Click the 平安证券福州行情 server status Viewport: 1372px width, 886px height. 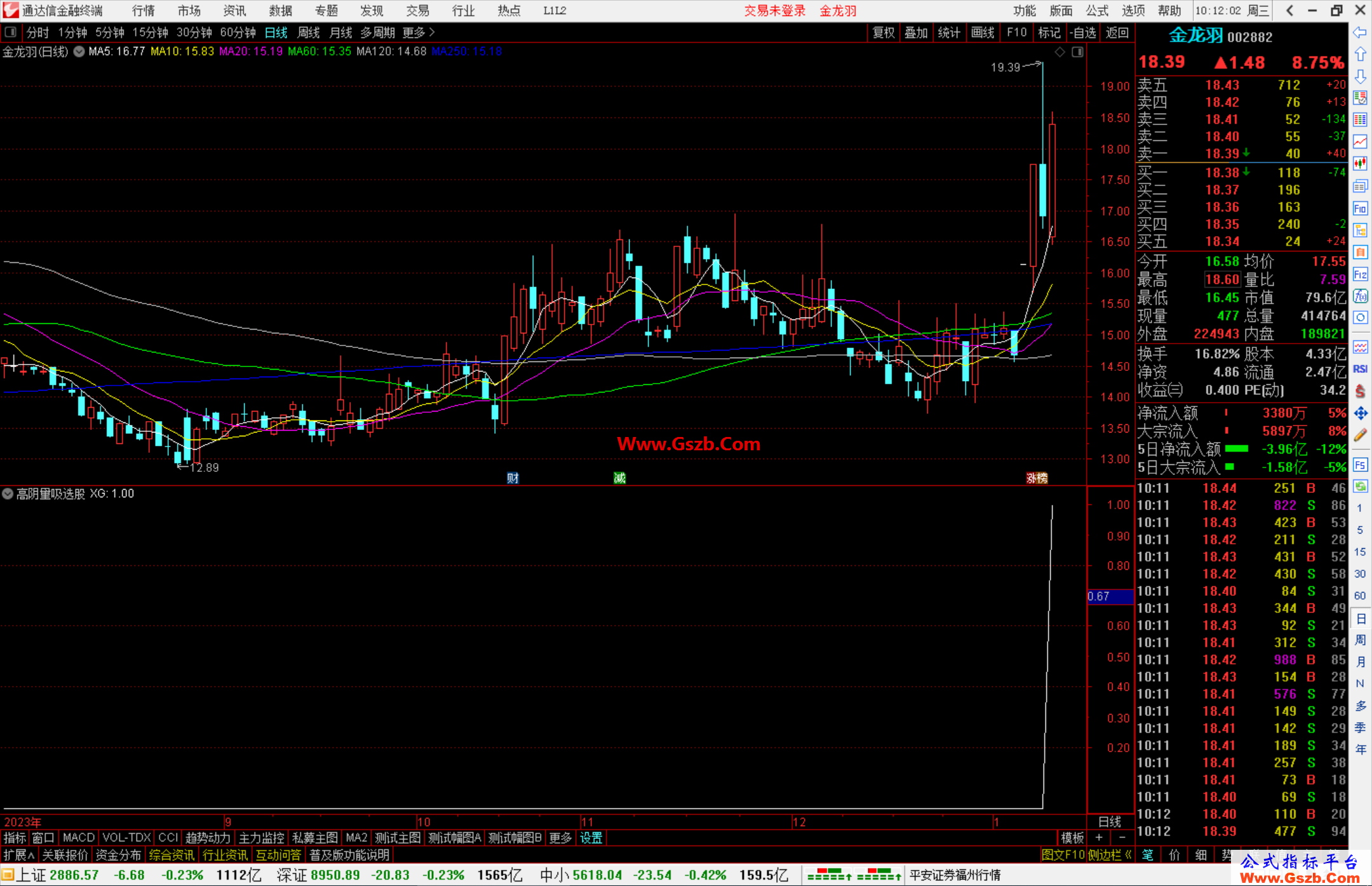tap(955, 875)
